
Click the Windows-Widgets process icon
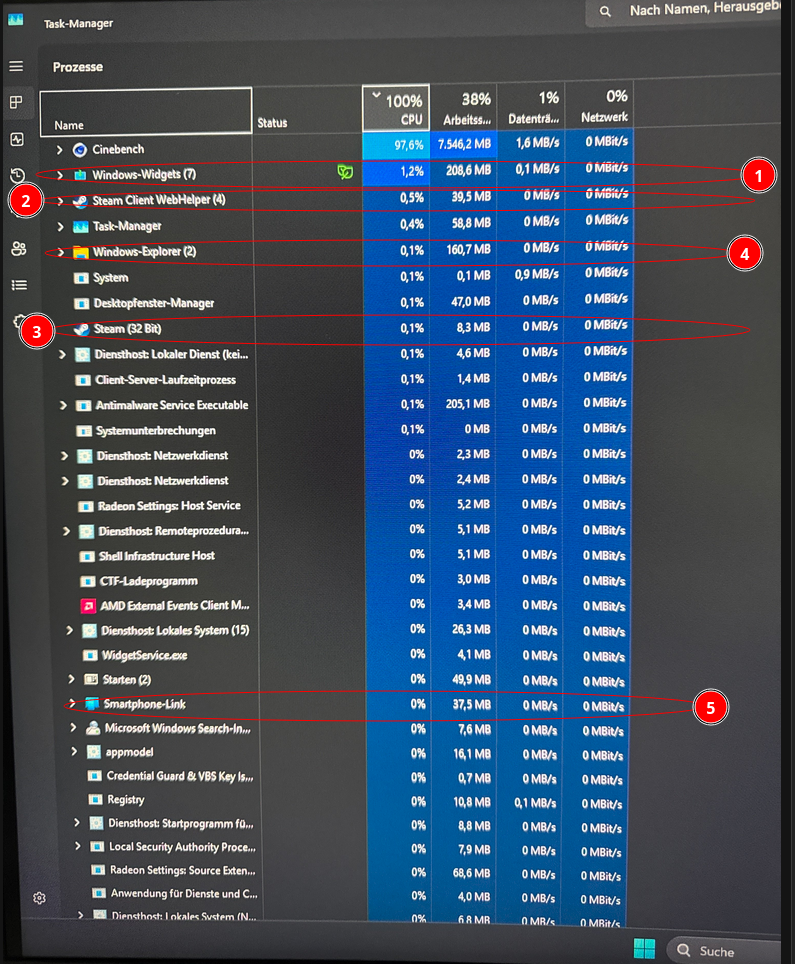coord(80,175)
